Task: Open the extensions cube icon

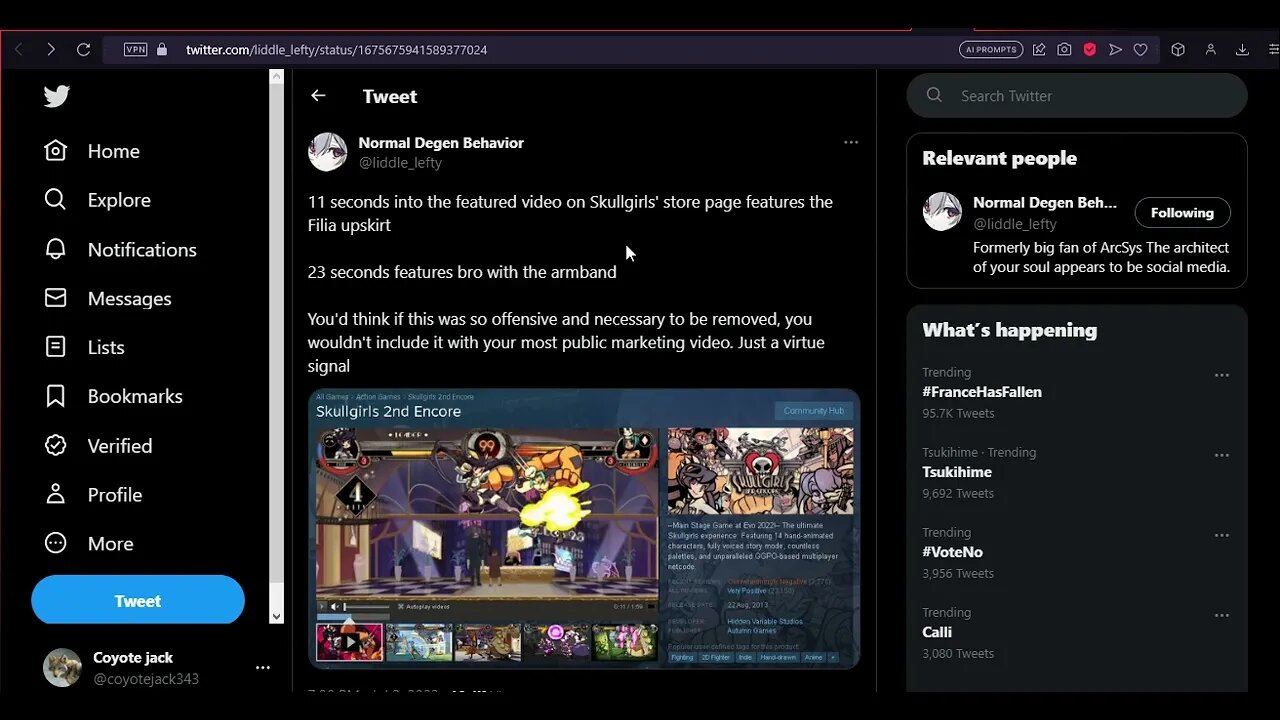Action: coord(1178,49)
